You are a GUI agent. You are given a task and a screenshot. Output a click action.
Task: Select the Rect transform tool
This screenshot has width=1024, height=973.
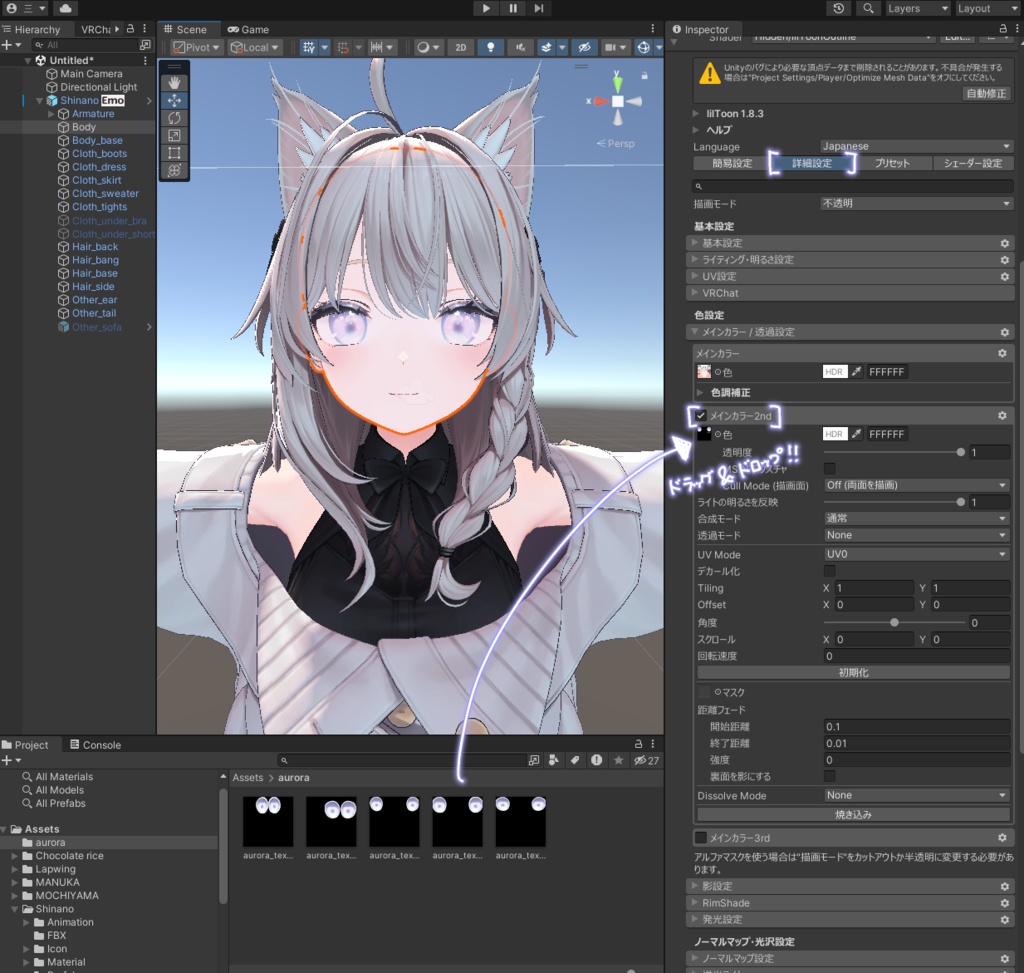coord(174,152)
